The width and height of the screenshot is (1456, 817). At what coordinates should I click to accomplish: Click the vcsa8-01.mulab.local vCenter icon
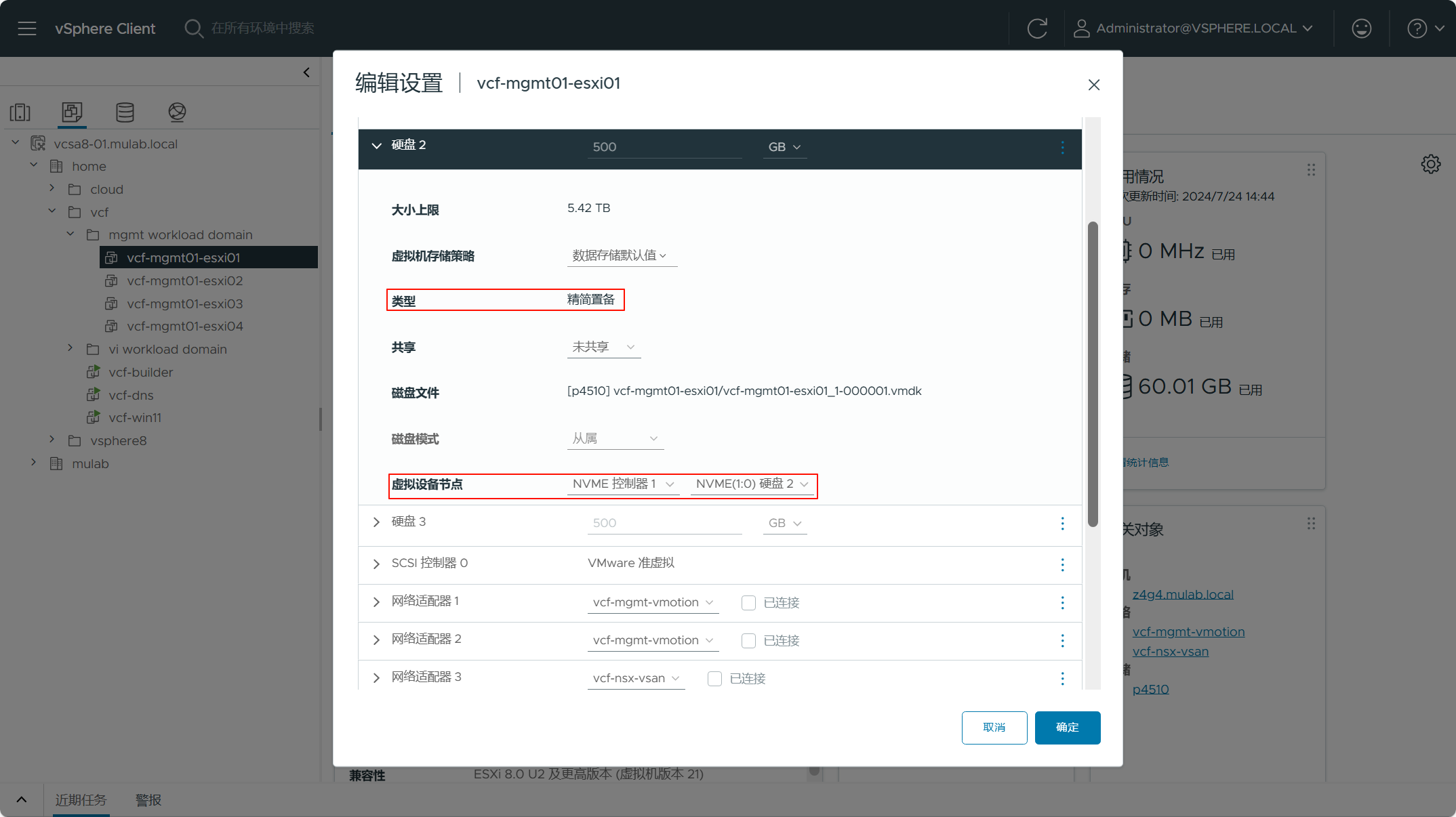[39, 144]
